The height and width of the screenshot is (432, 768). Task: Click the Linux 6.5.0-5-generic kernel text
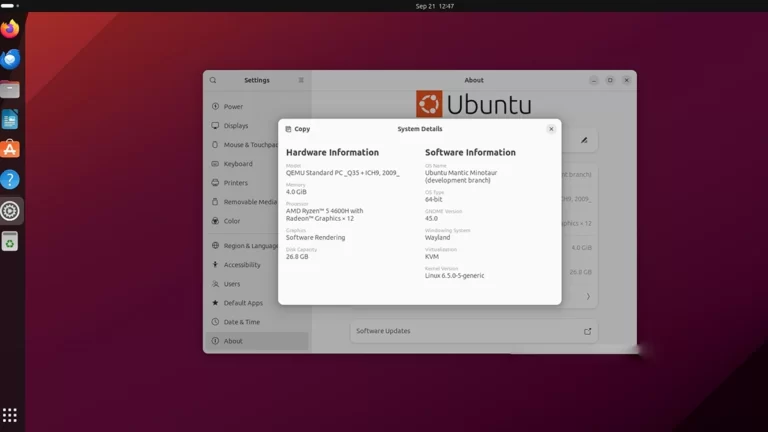pos(455,276)
